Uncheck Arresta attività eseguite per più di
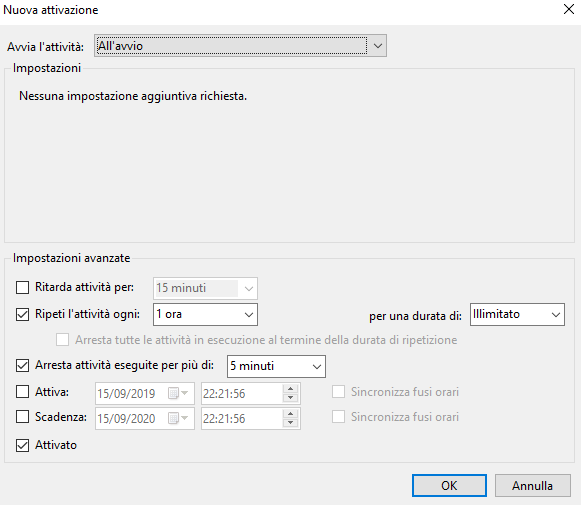 [x=23, y=366]
